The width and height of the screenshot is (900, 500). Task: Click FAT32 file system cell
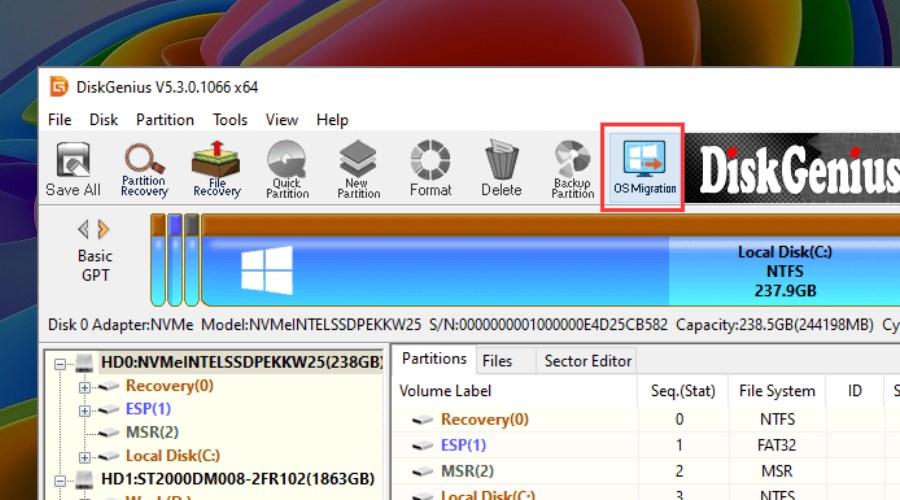tap(777, 445)
